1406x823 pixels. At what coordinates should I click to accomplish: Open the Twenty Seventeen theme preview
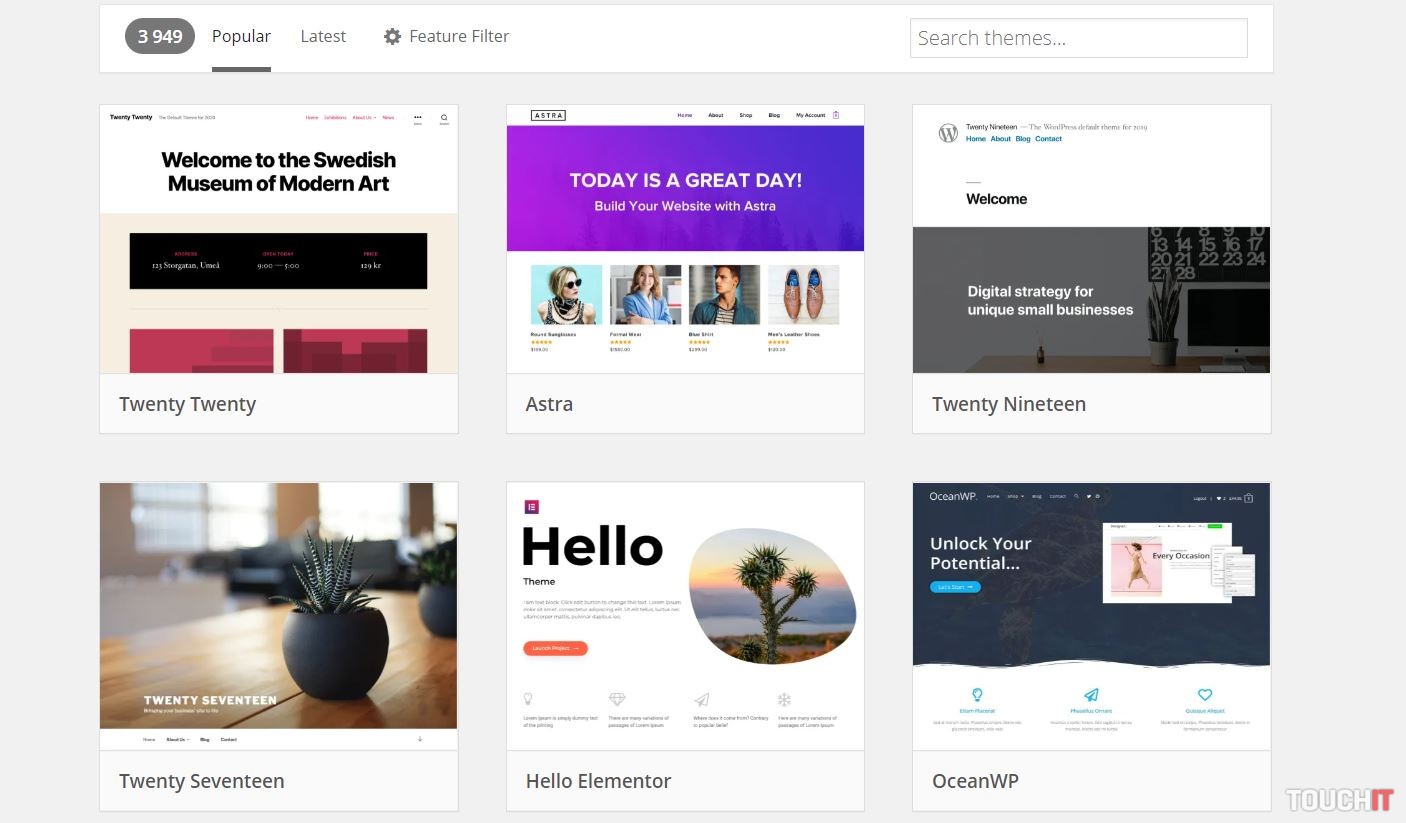(279, 616)
